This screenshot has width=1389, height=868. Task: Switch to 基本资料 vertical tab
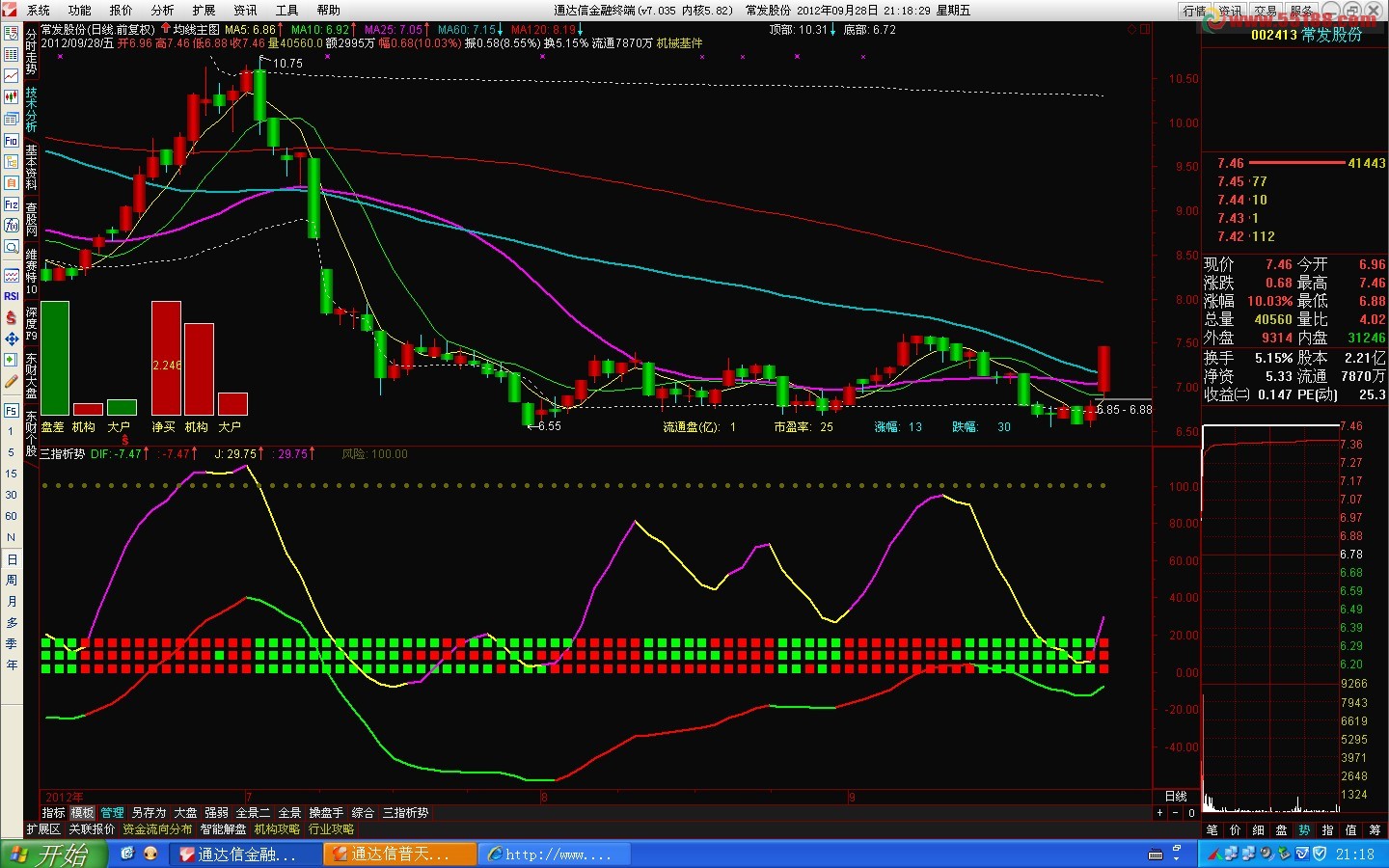(x=31, y=167)
